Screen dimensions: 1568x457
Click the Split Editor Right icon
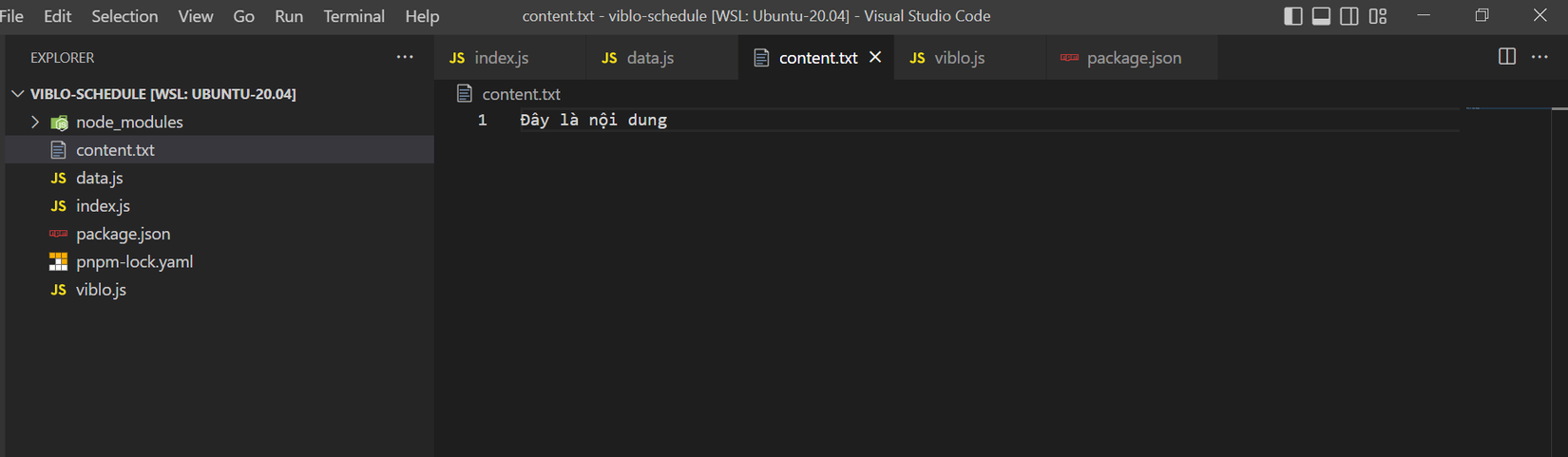[x=1507, y=57]
